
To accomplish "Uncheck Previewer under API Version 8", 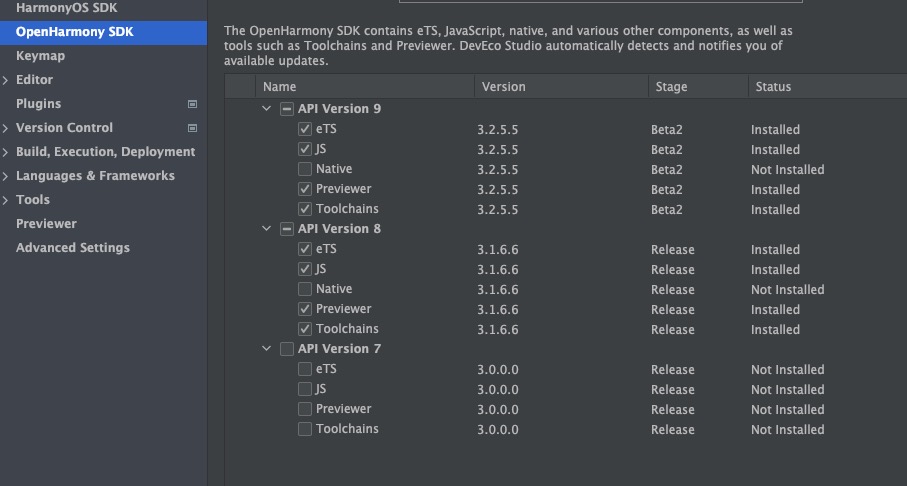I will (305, 309).
